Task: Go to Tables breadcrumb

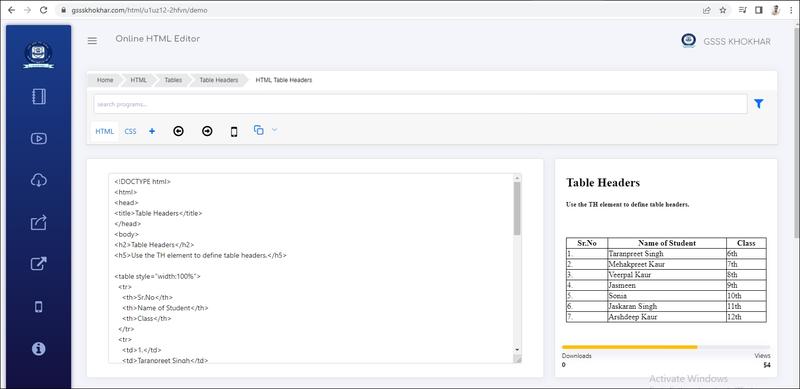Action: 173,80
